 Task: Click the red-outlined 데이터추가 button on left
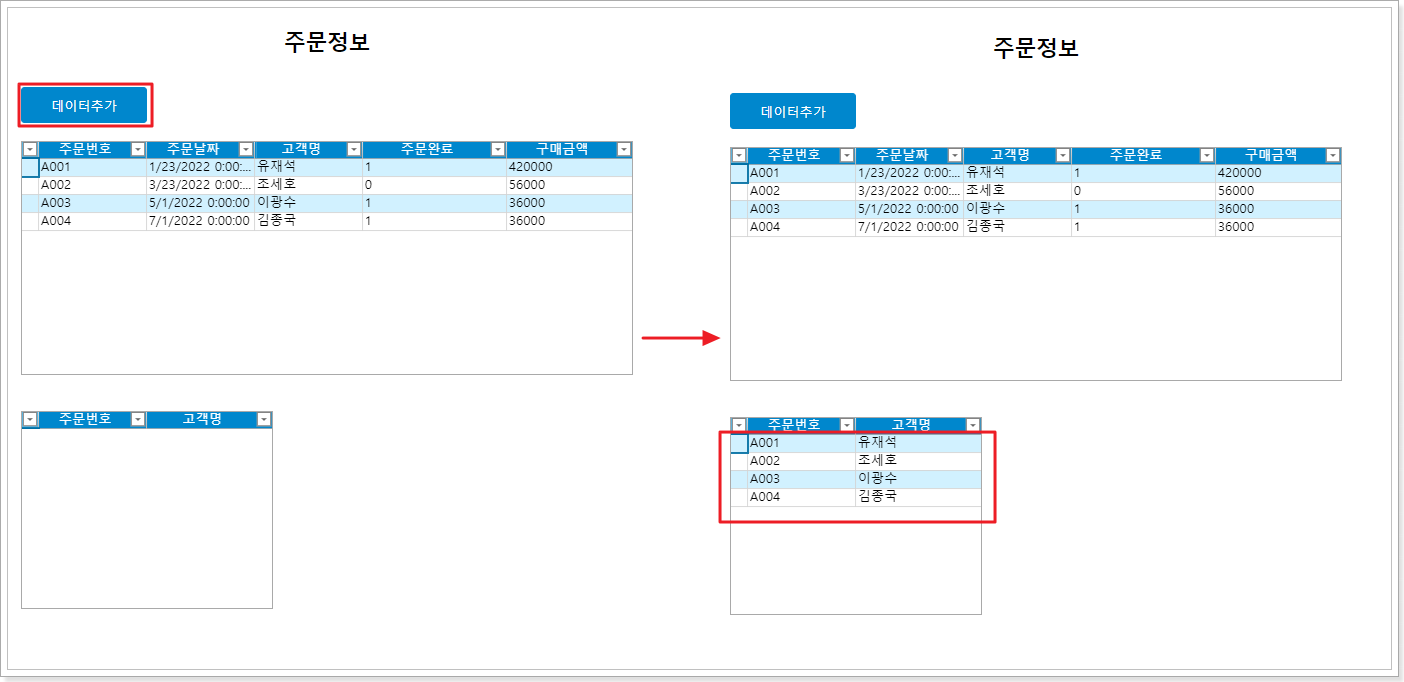click(x=85, y=106)
